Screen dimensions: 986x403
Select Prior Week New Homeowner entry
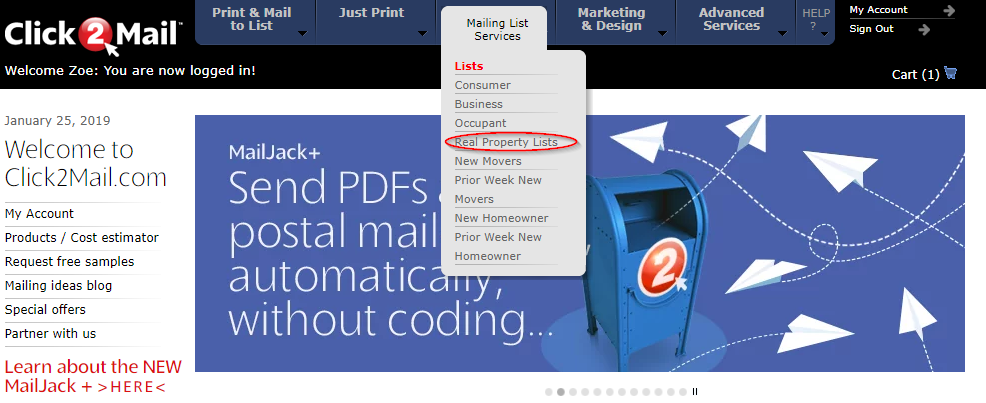click(498, 246)
